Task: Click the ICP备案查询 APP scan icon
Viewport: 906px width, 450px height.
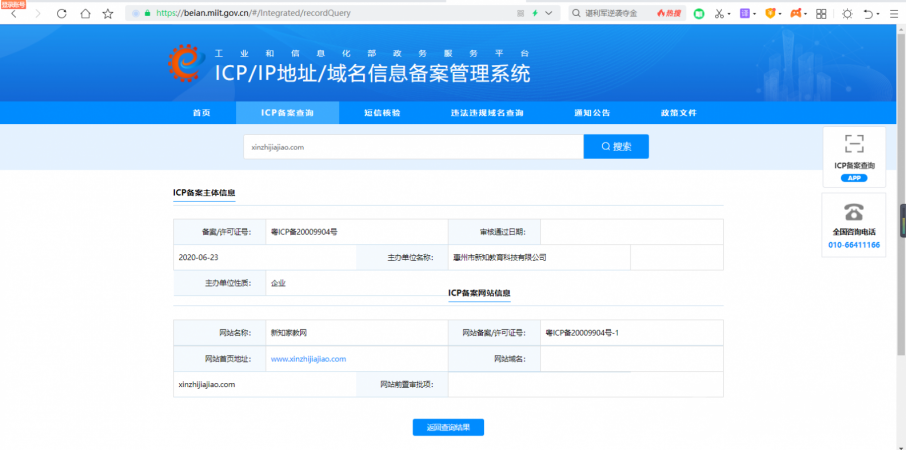Action: click(854, 144)
